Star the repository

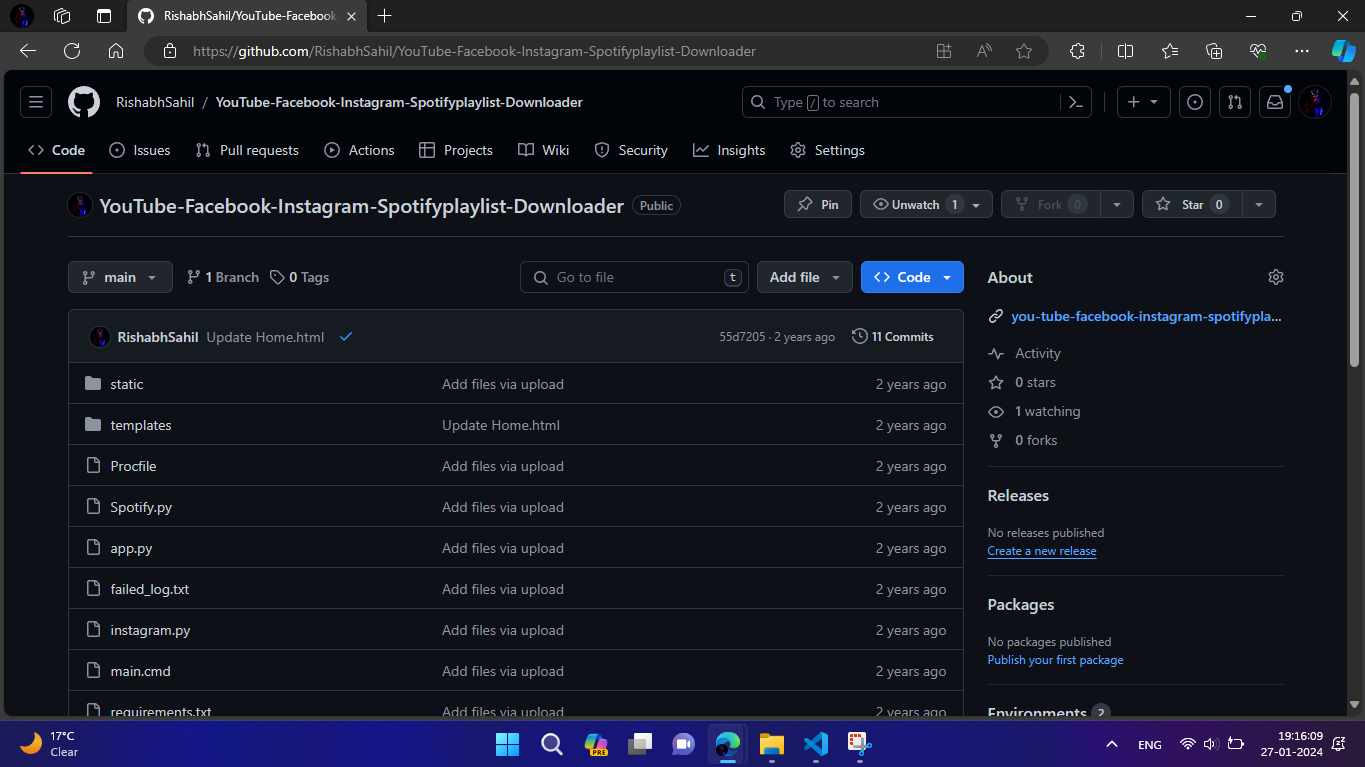pos(1191,204)
